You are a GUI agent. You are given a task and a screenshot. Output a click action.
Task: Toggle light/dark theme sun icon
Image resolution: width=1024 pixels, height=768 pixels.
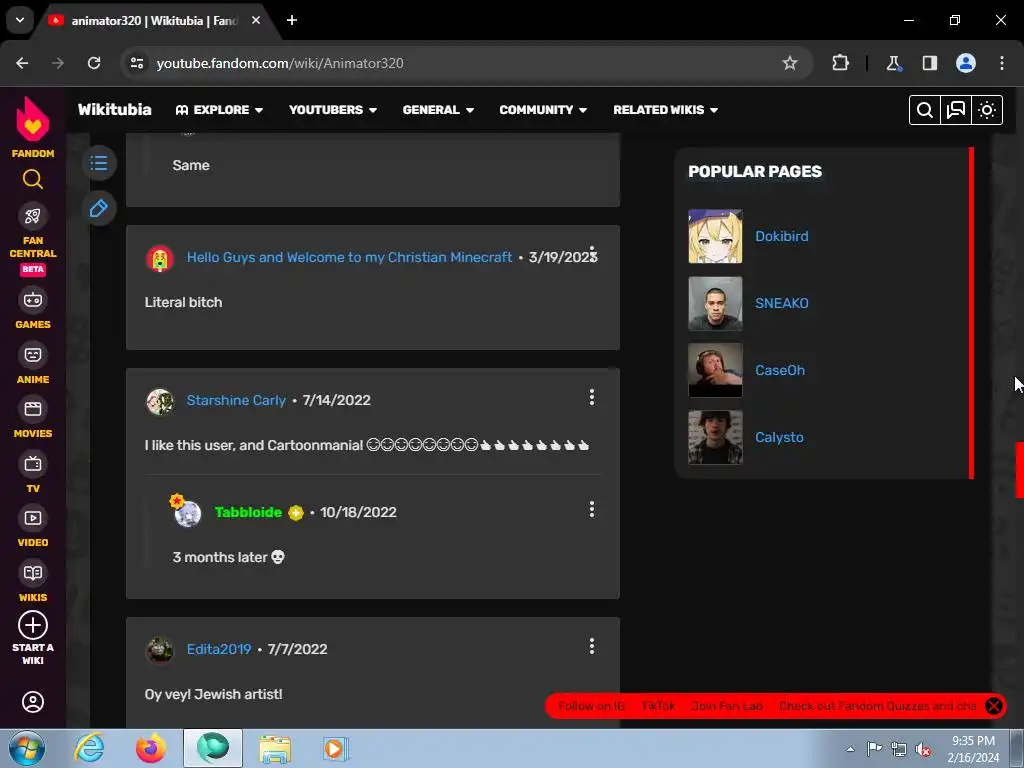(987, 110)
